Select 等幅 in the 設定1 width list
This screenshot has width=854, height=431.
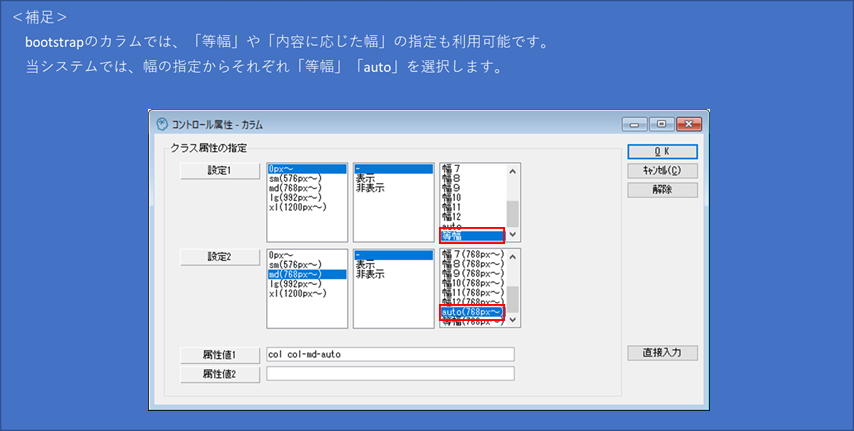point(472,236)
